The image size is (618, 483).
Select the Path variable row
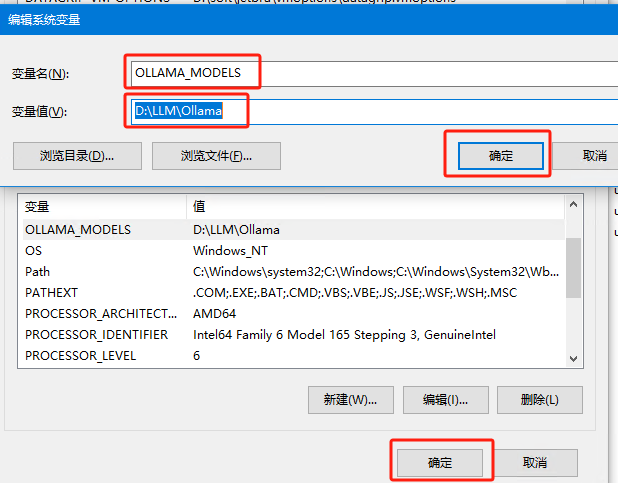coord(294,272)
